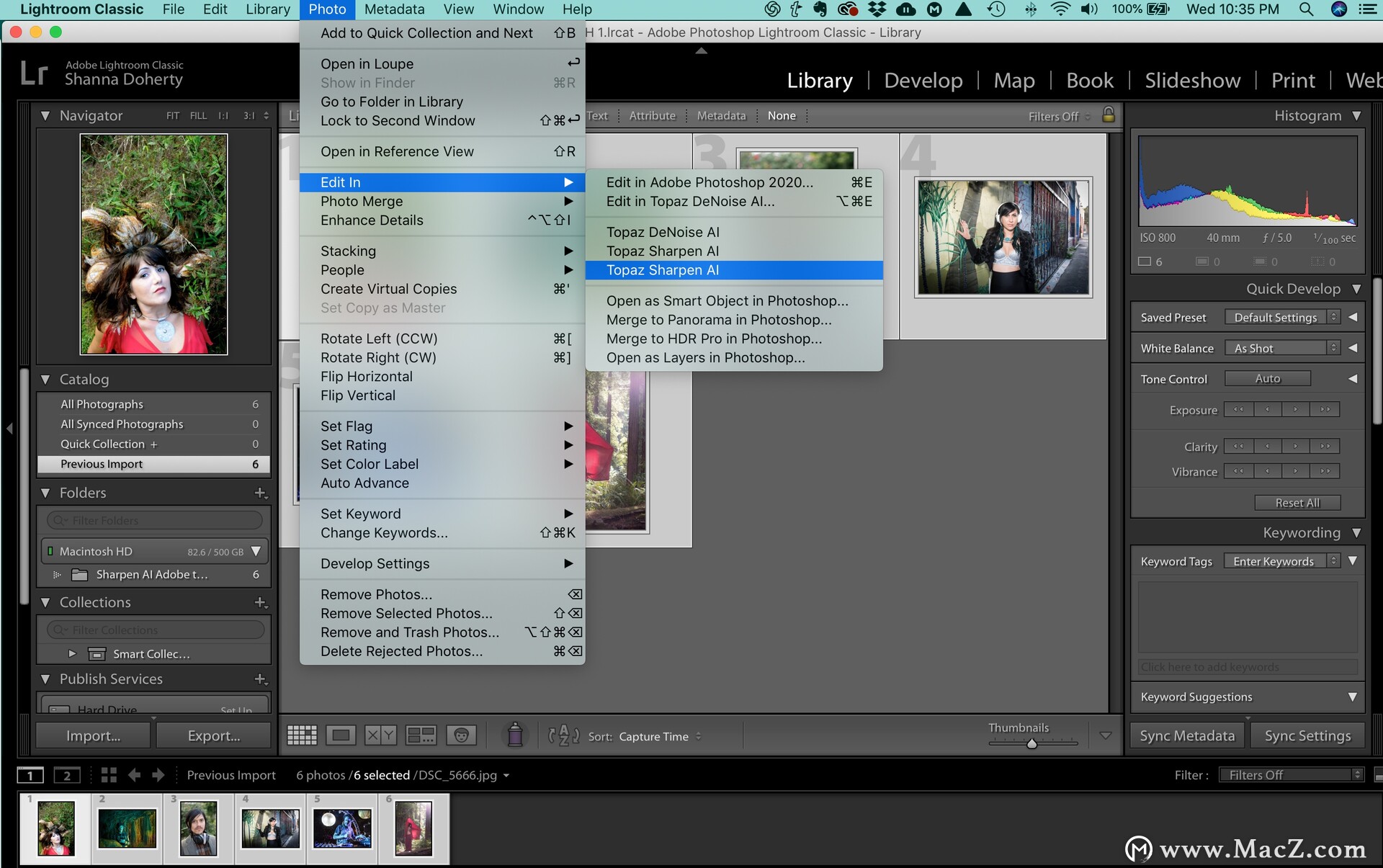Viewport: 1383px width, 868px height.
Task: Select None in Library Filter bar
Action: (782, 115)
